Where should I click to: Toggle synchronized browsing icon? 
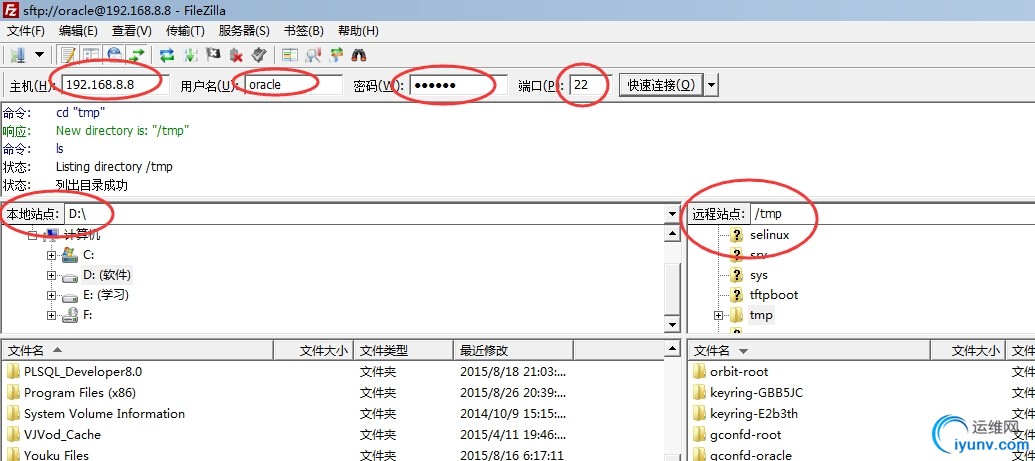point(337,55)
